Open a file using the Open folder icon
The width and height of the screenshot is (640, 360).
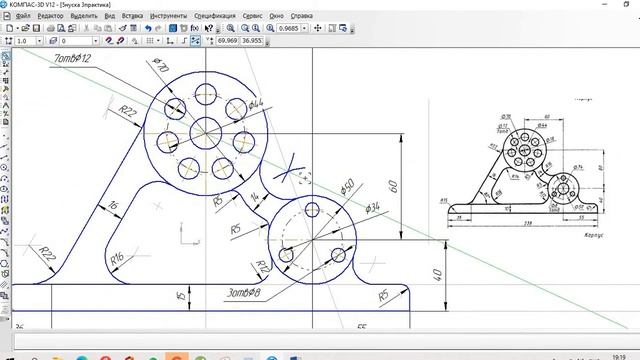pyautogui.click(x=25, y=28)
